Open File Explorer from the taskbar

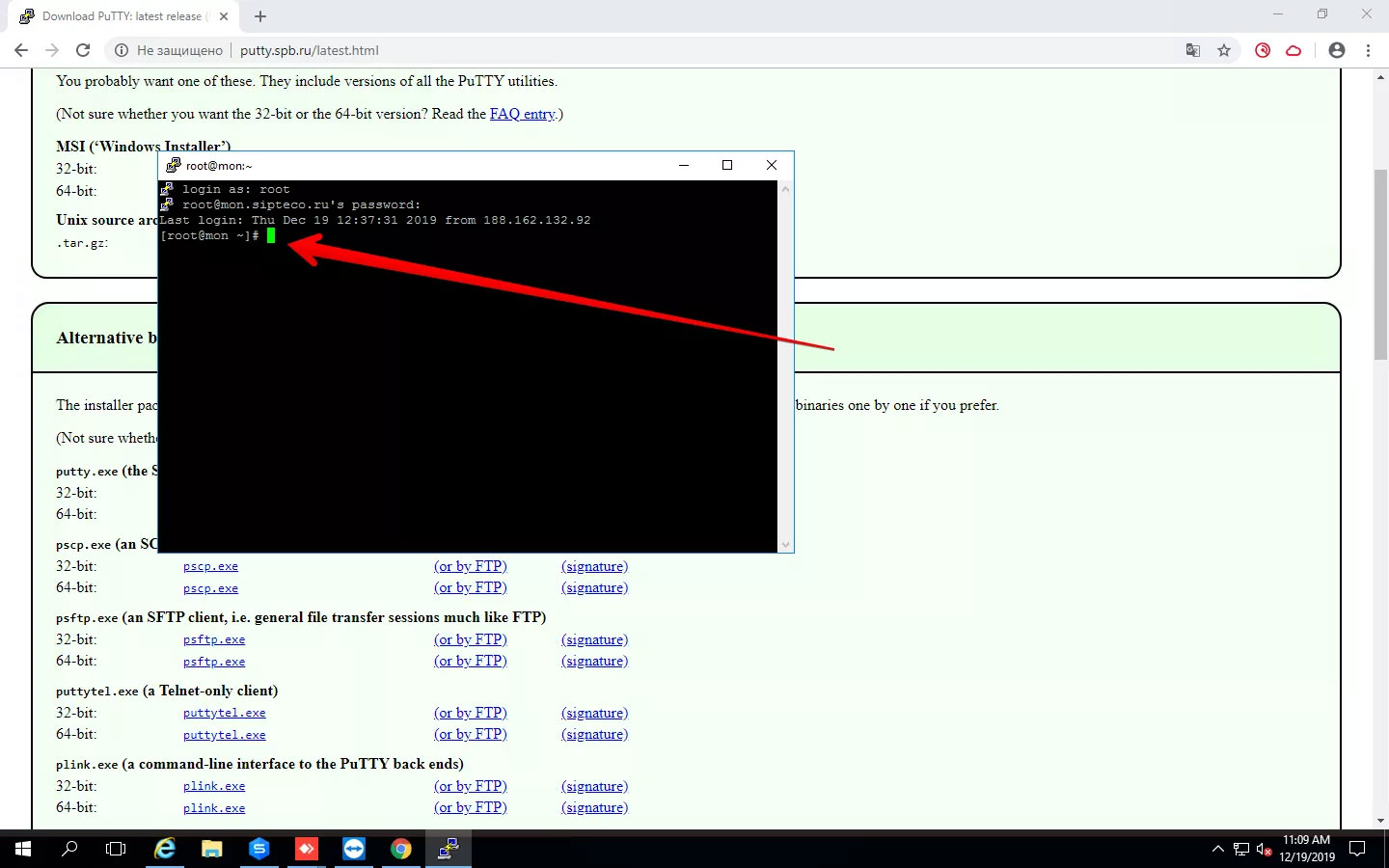212,849
